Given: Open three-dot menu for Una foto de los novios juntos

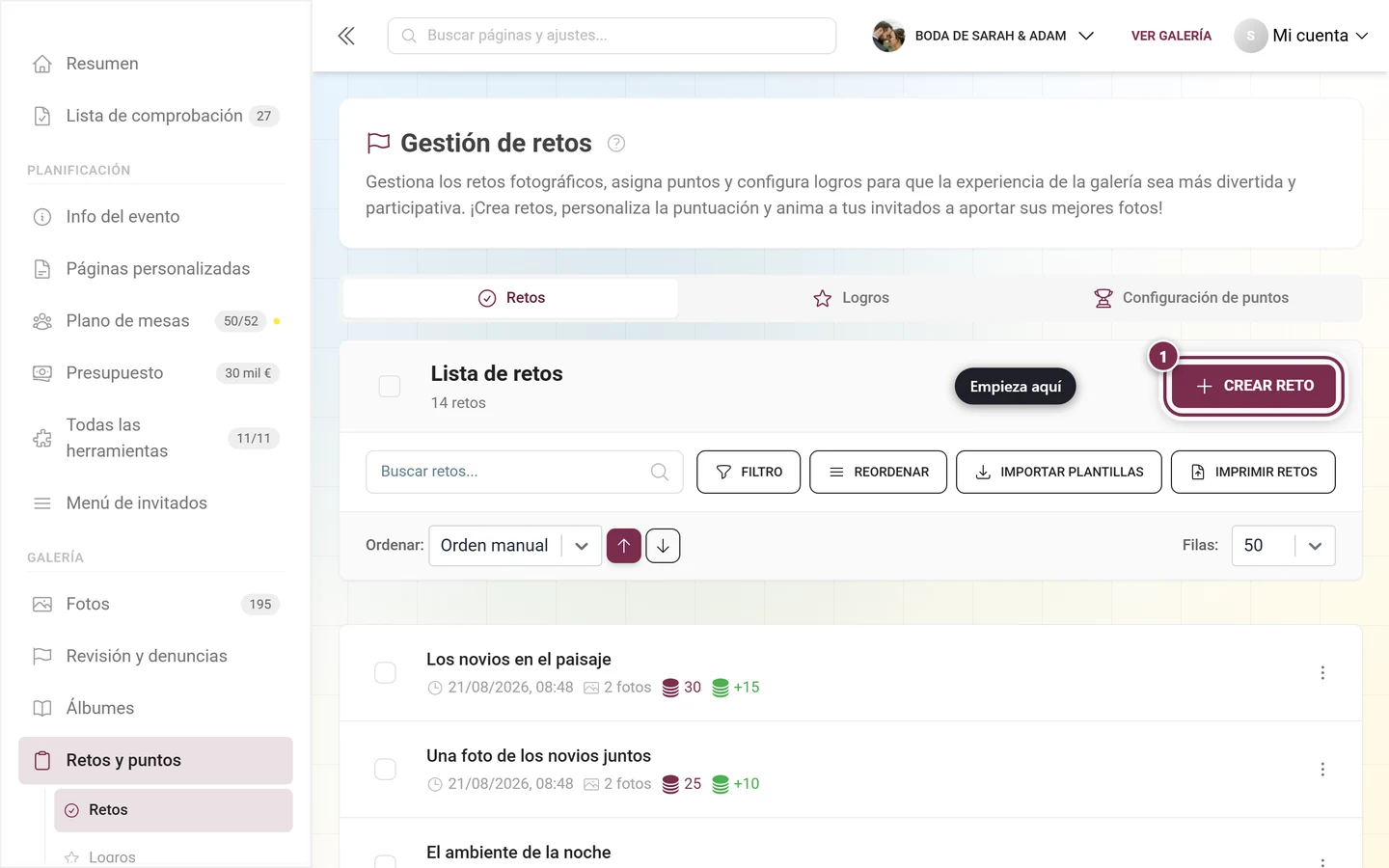Looking at the screenshot, I should [x=1322, y=770].
